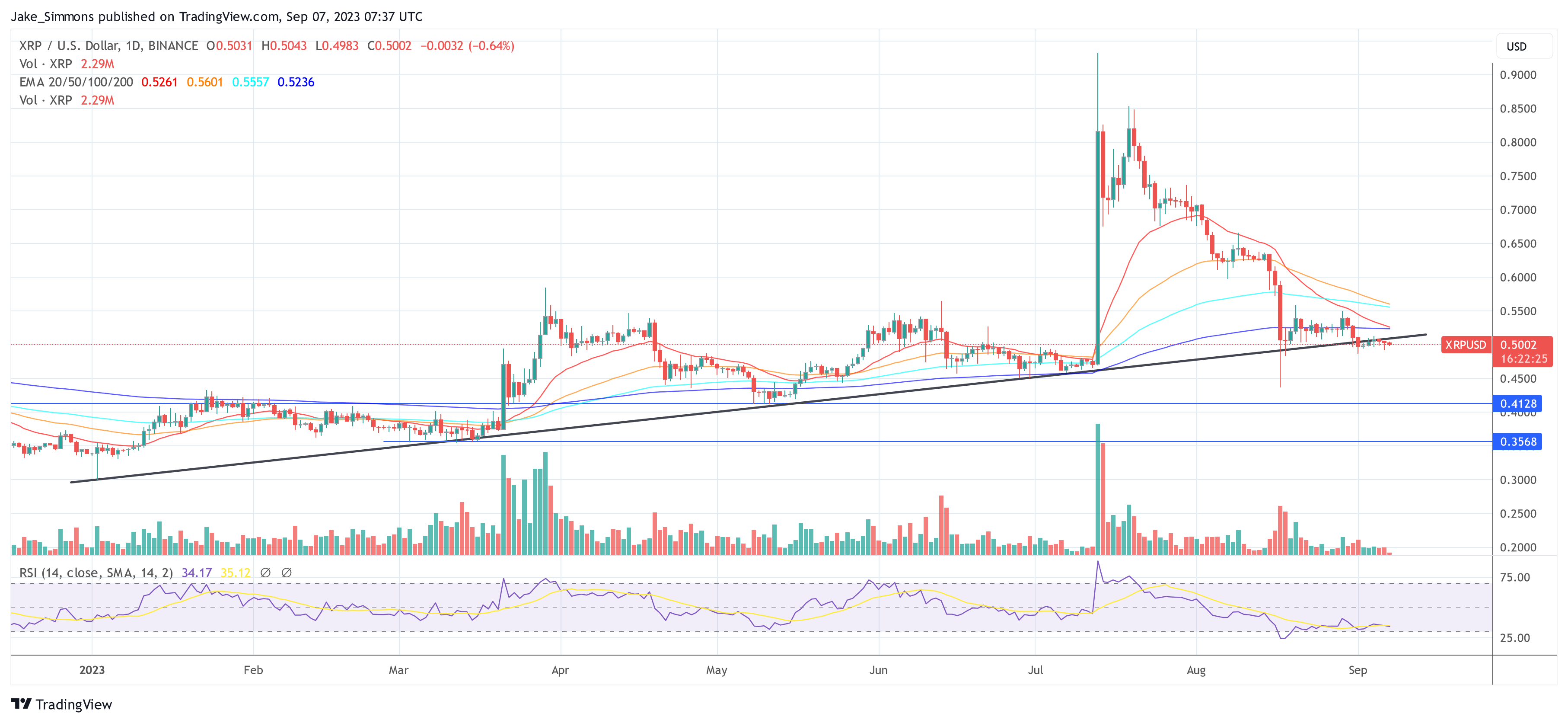Click the 0.6000 price scale label
The height and width of the screenshot is (723, 1568).
1518,278
